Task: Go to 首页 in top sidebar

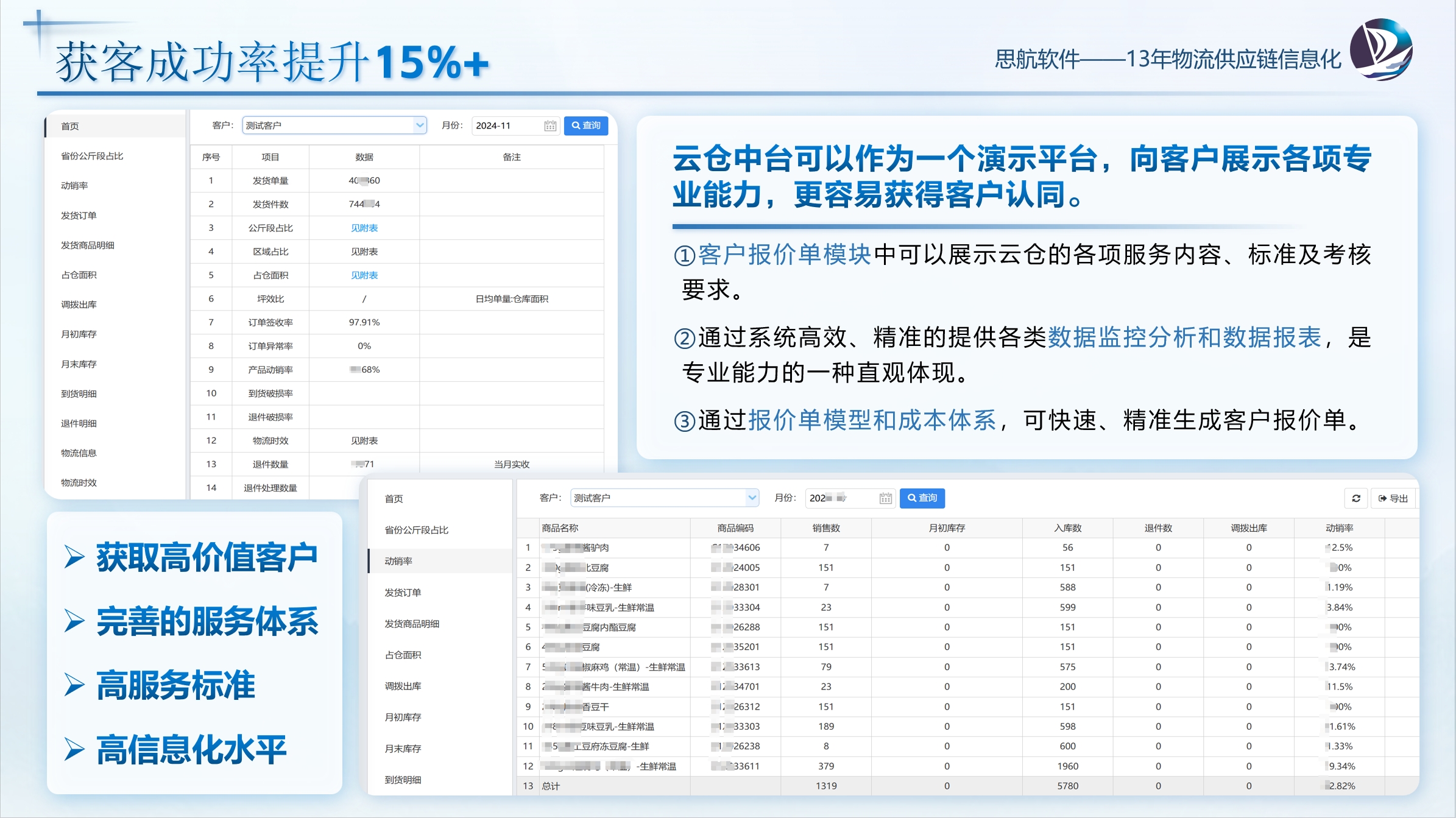Action: [70, 126]
